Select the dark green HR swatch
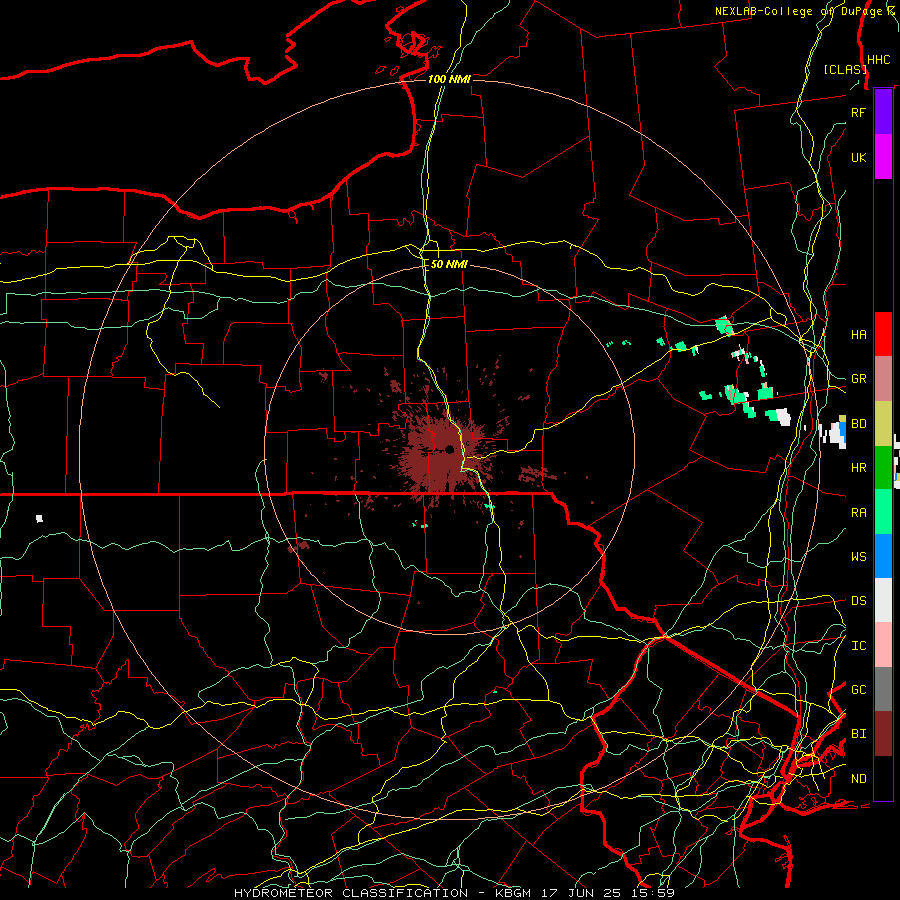The width and height of the screenshot is (900, 900). 883,468
